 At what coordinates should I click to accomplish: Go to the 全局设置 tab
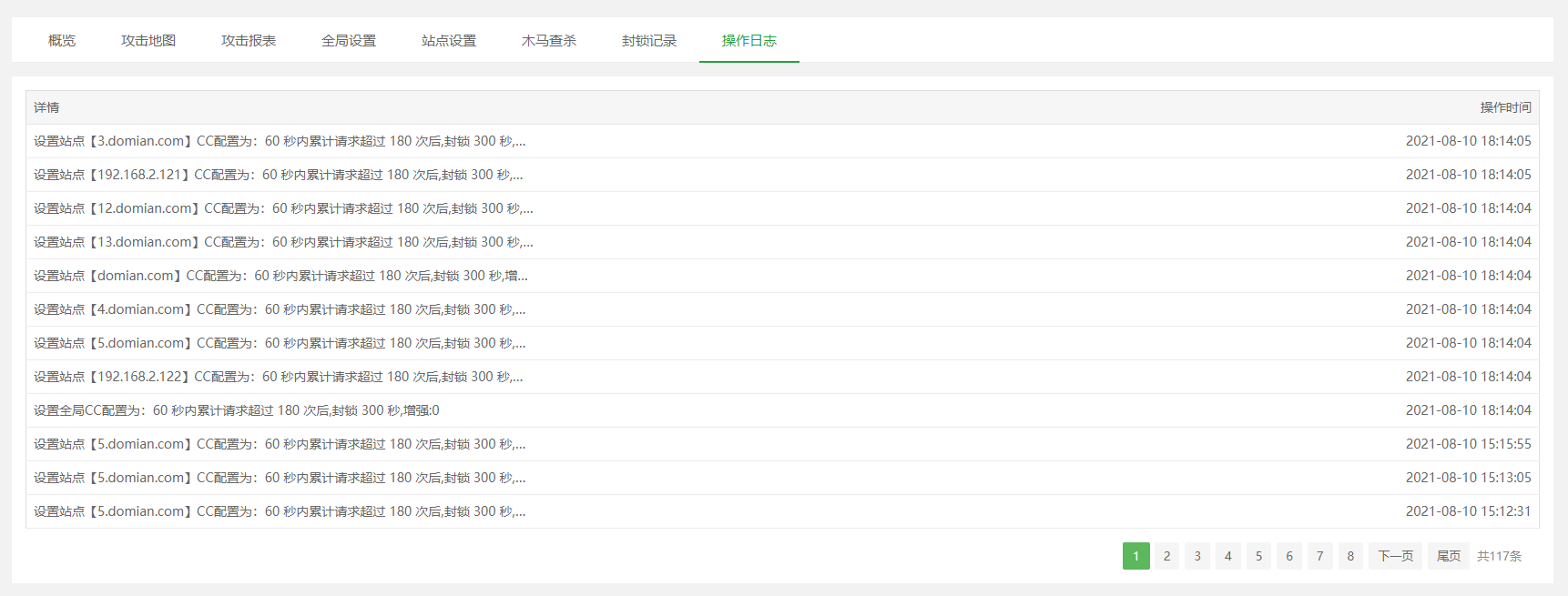pos(349,40)
